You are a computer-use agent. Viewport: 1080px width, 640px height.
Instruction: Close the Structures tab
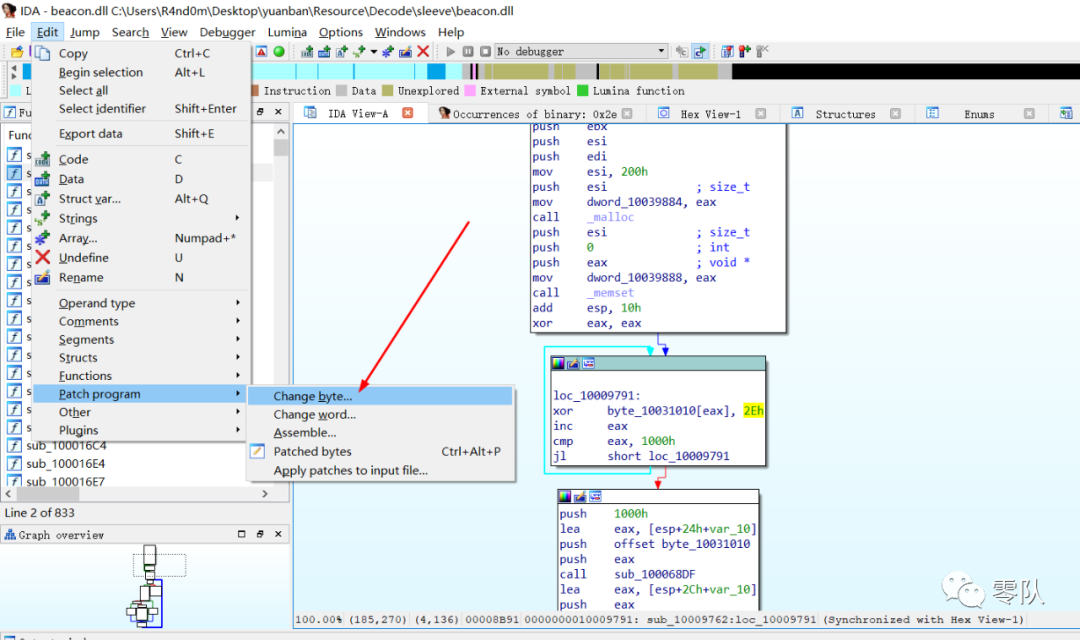point(895,114)
